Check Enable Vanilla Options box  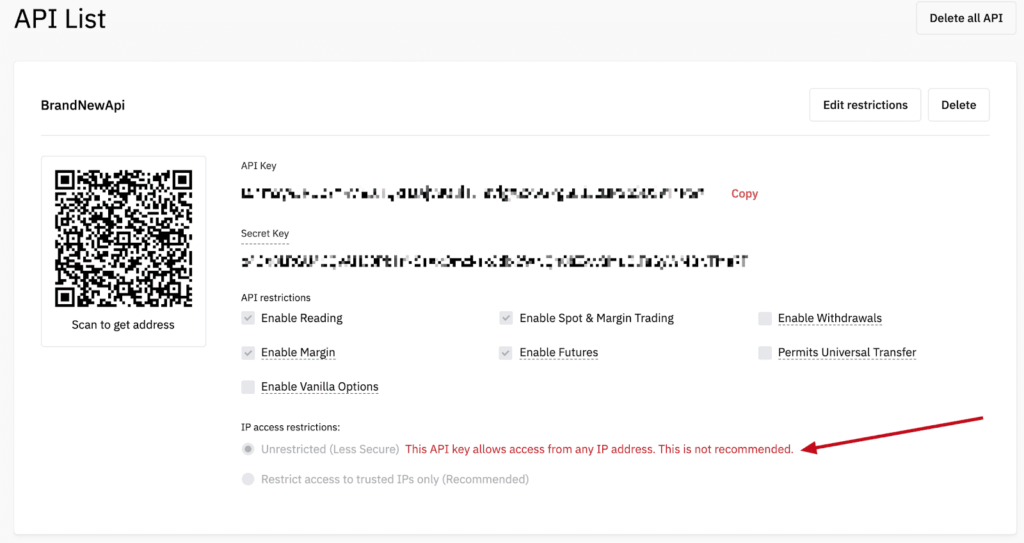pyautogui.click(x=248, y=387)
